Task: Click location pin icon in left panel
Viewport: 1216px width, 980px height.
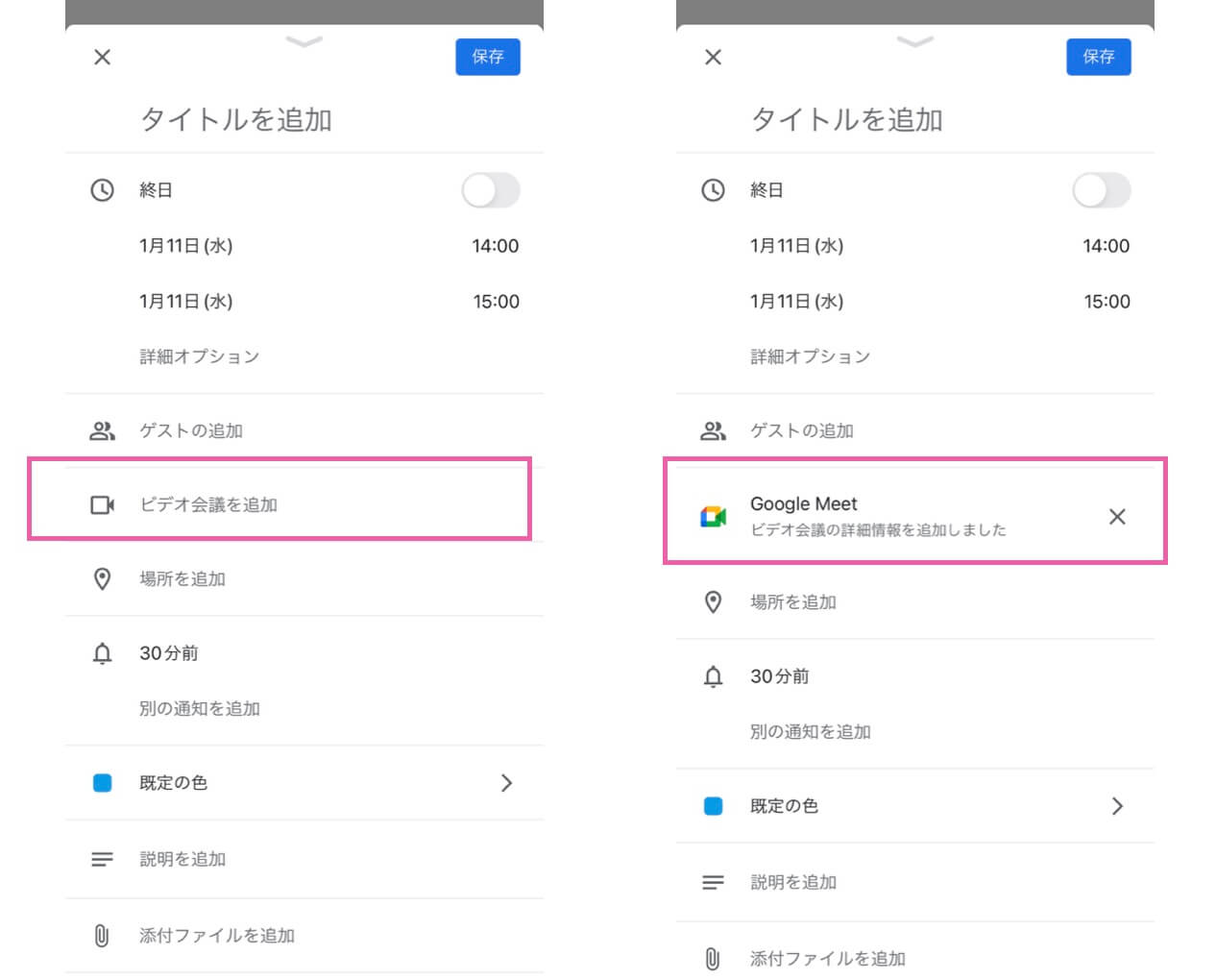Action: tap(102, 578)
